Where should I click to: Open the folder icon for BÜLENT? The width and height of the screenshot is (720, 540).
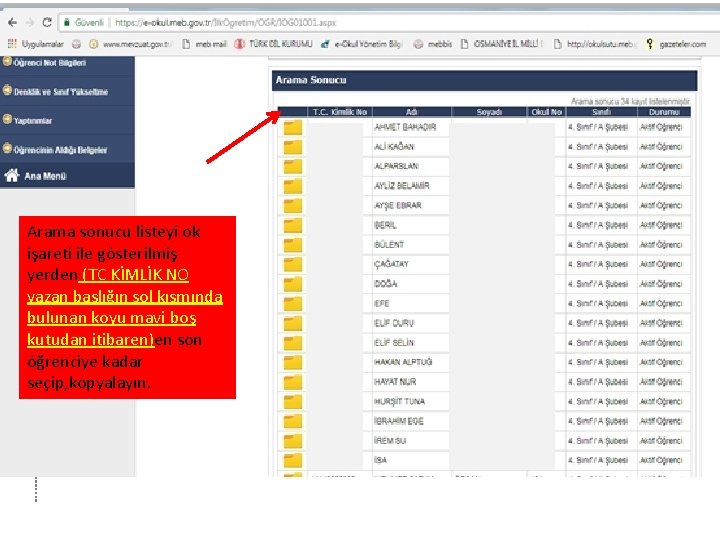[x=292, y=245]
